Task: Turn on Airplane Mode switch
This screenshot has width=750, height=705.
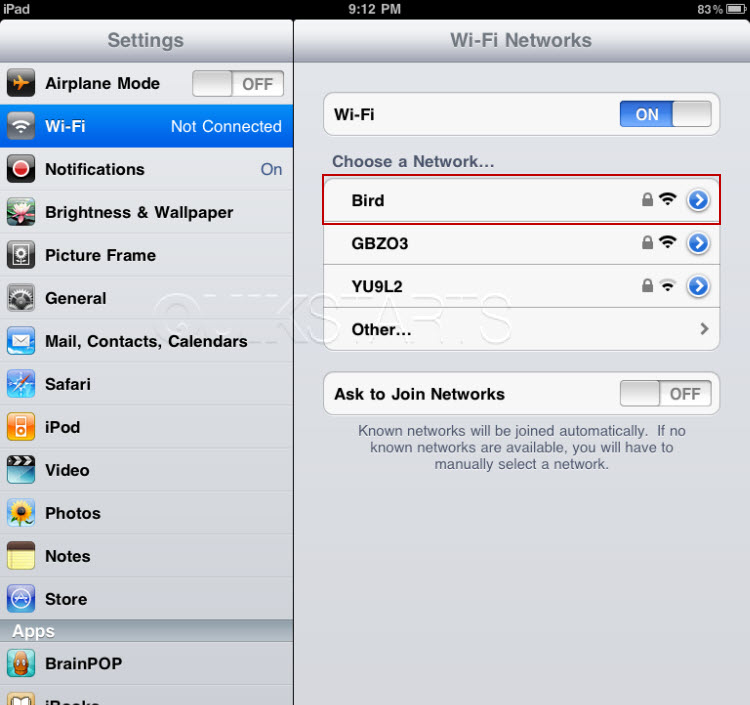Action: [x=238, y=84]
